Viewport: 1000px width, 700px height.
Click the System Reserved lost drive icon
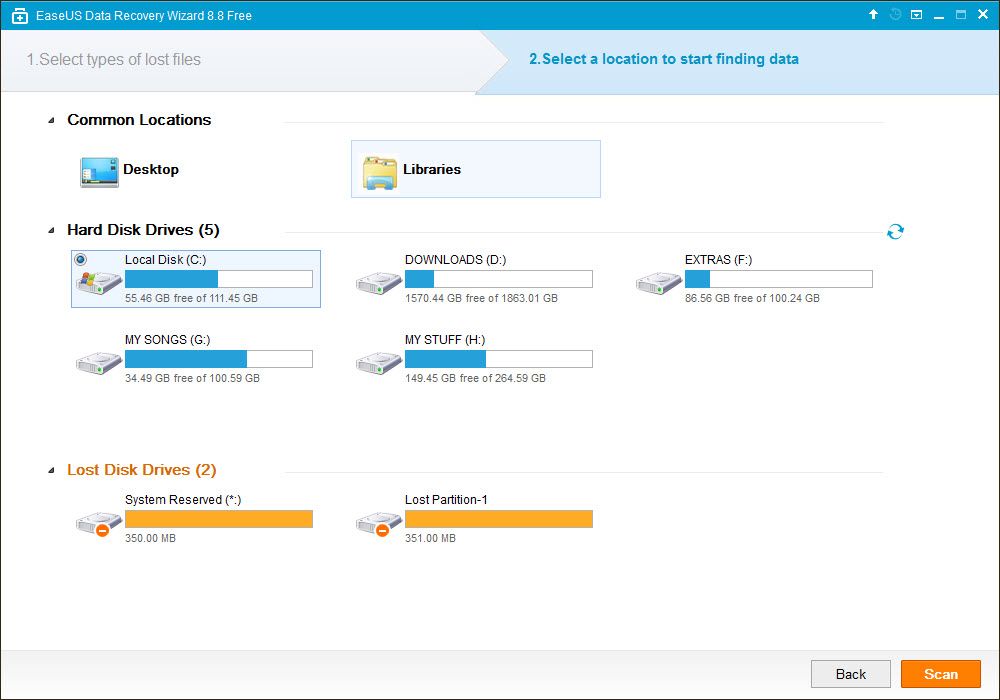(99, 523)
